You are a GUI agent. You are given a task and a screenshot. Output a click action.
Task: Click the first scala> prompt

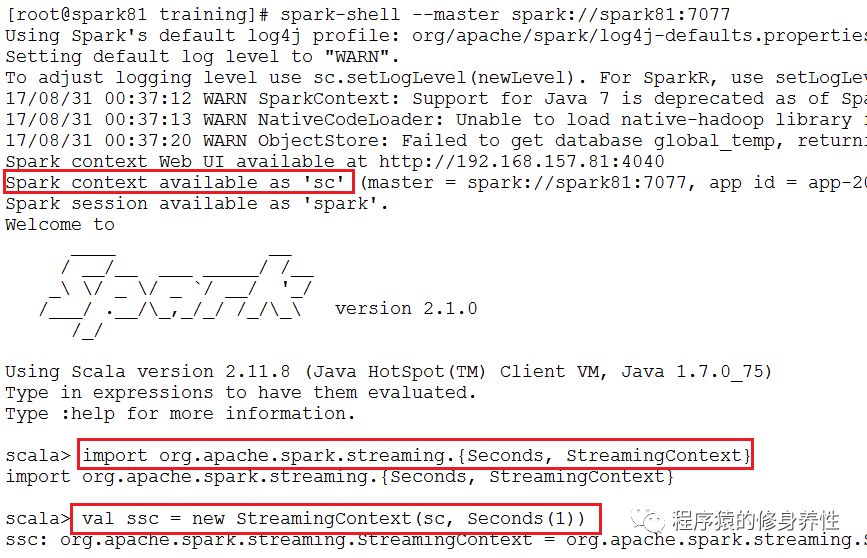point(38,456)
